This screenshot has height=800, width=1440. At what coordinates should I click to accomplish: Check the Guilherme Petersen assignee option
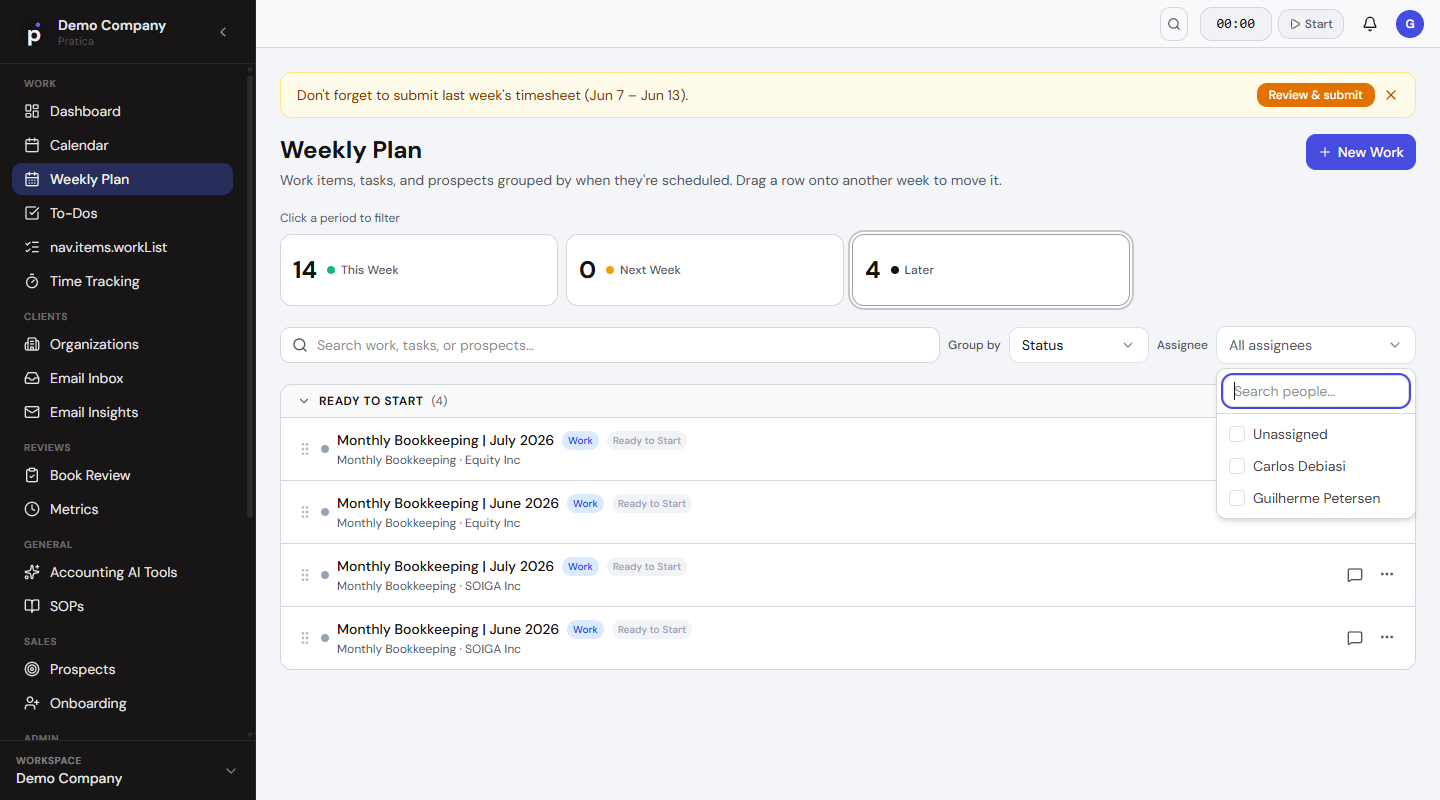[x=1237, y=498]
